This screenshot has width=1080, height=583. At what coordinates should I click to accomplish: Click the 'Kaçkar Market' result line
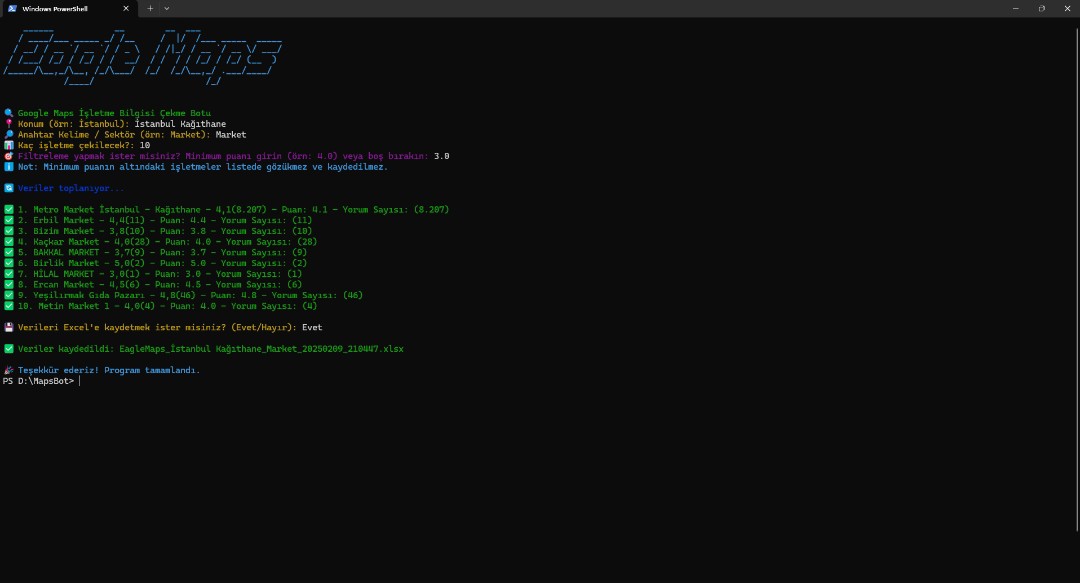(167, 242)
